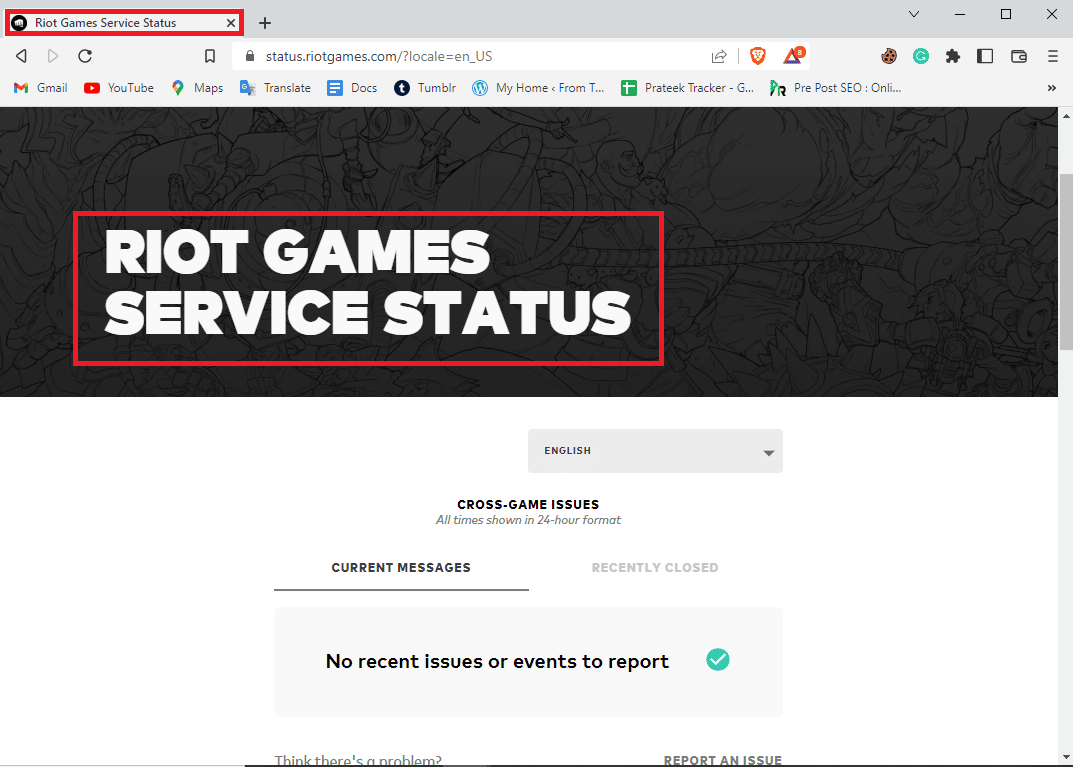Image resolution: width=1073 pixels, height=767 pixels.
Task: Select the Riot Games Service Status tab
Action: (x=125, y=23)
